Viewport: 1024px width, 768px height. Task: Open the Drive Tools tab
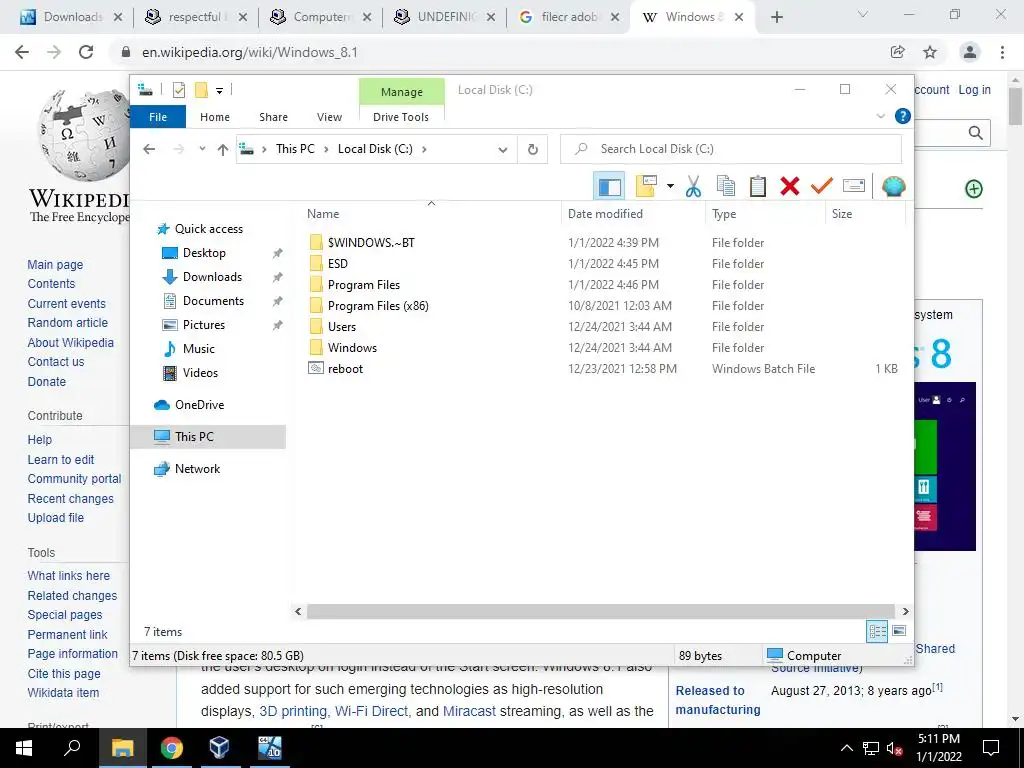click(x=401, y=117)
